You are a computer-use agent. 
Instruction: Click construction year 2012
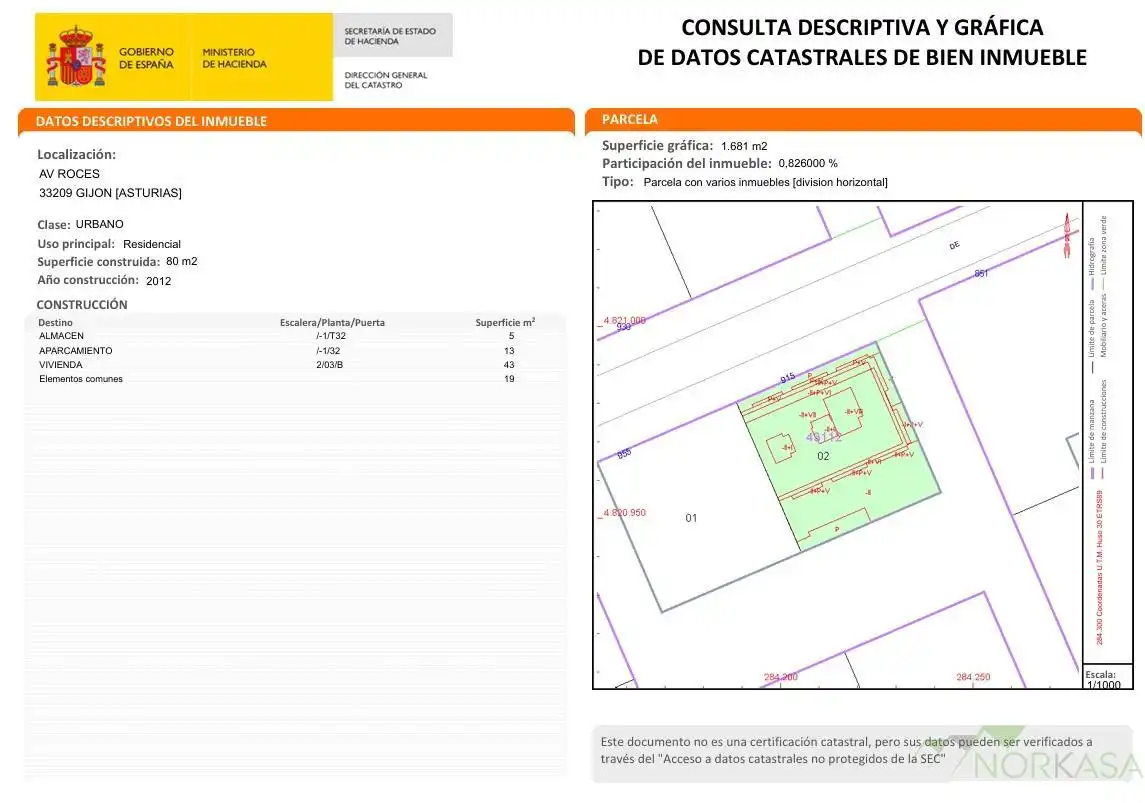(158, 280)
